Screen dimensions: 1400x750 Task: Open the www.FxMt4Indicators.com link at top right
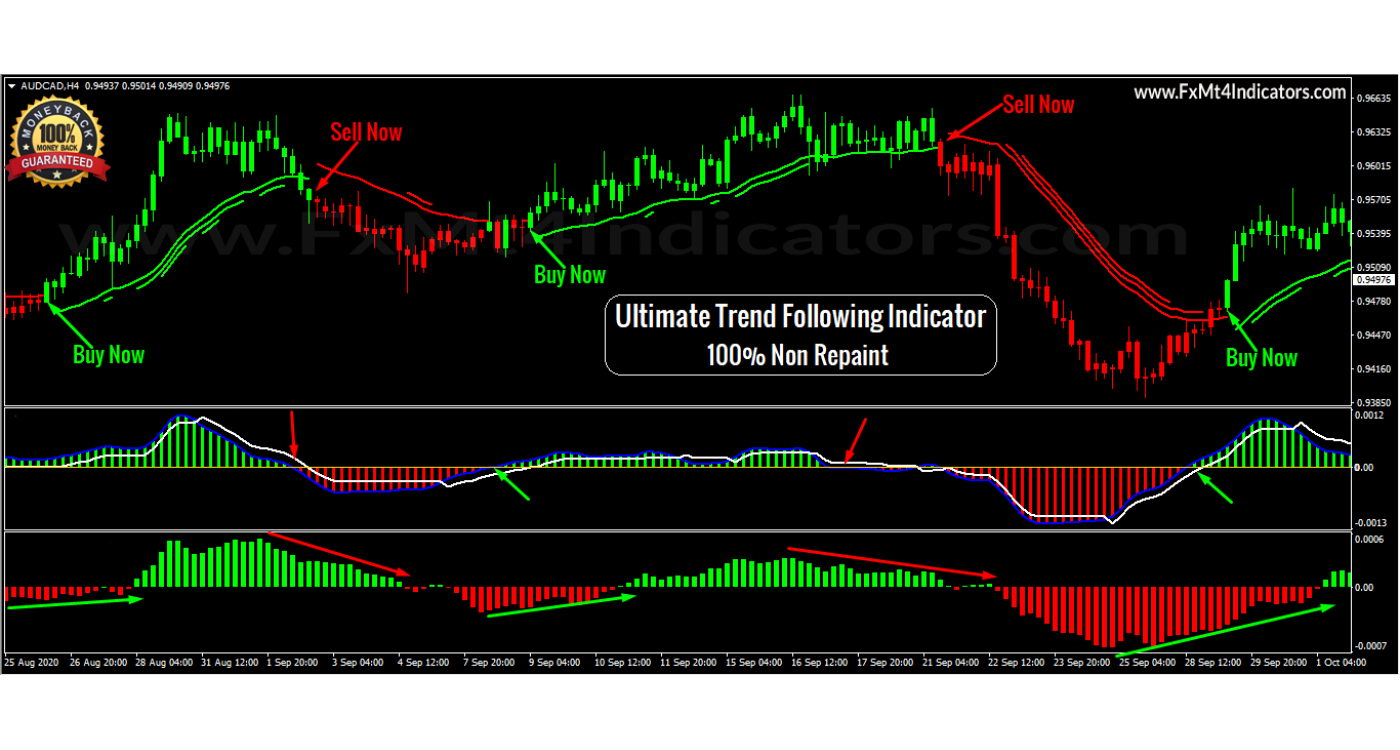[1240, 92]
